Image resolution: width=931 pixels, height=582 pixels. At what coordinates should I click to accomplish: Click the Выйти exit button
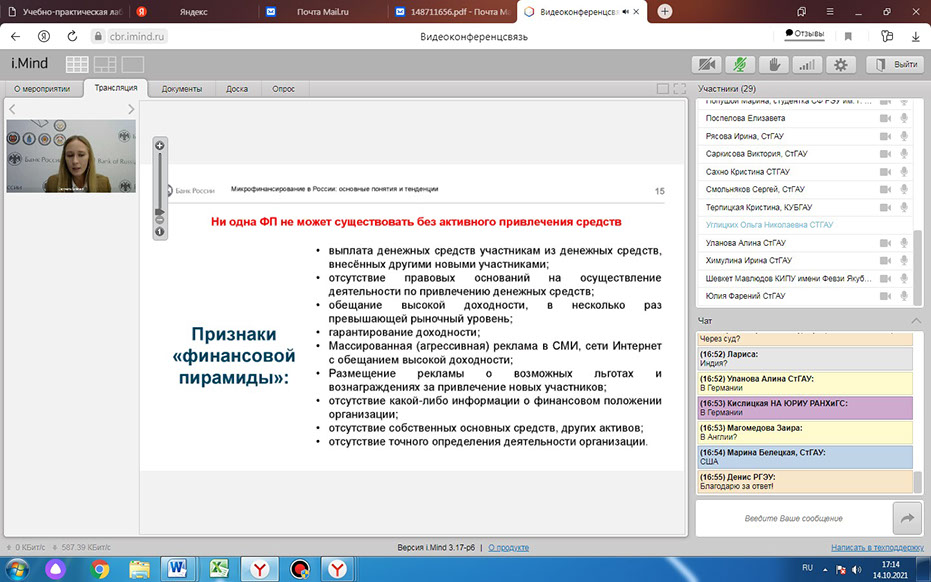[x=894, y=65]
